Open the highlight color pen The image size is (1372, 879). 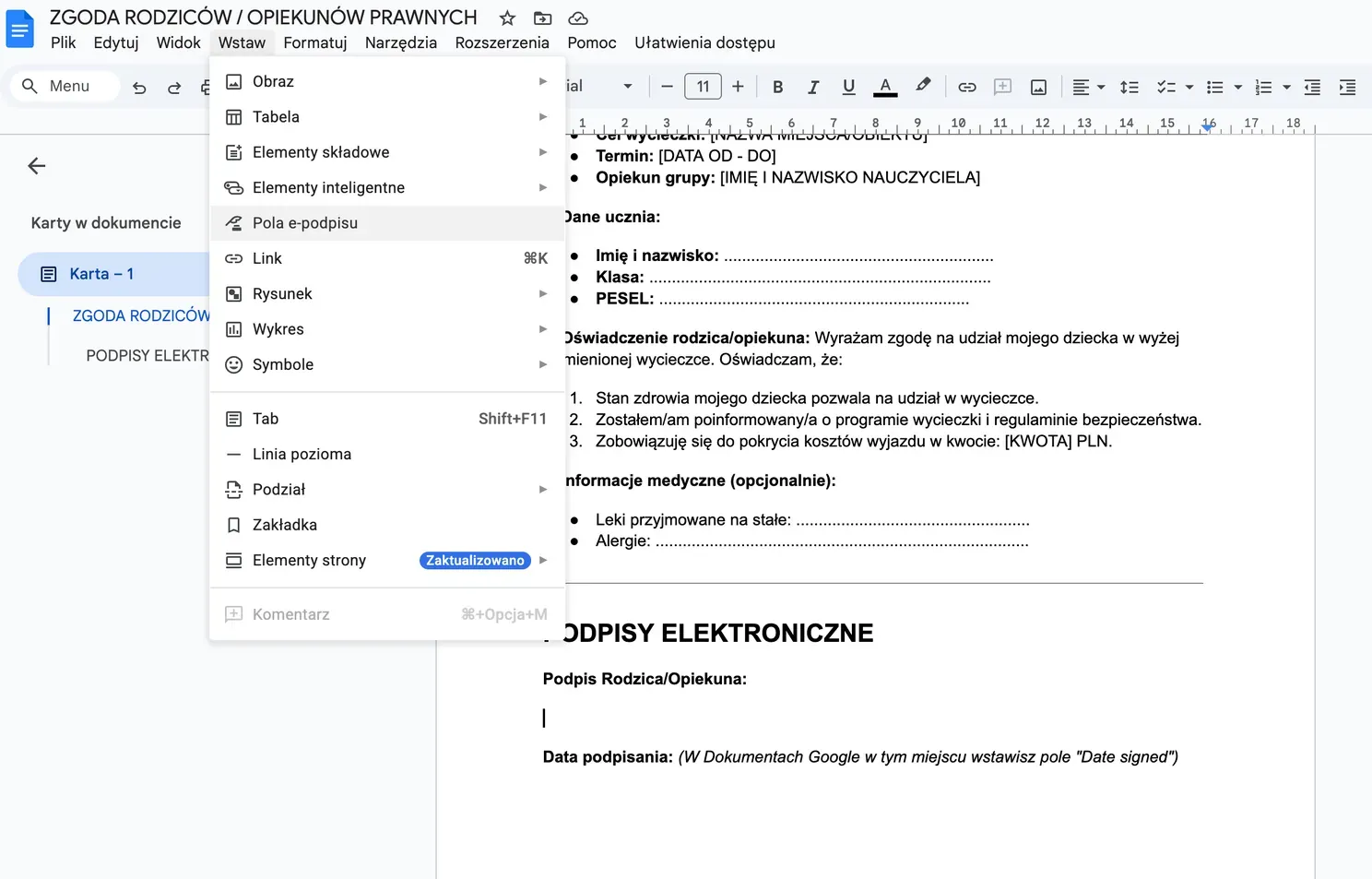(x=923, y=86)
